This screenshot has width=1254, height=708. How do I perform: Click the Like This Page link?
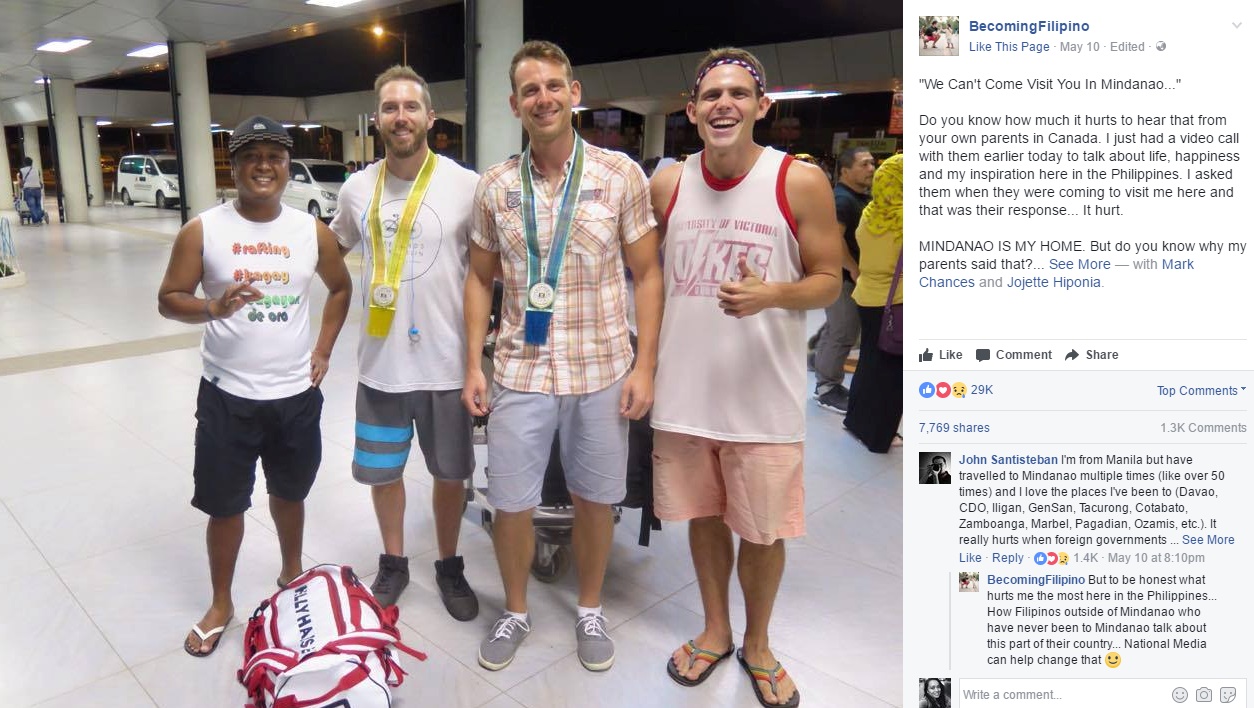pos(1009,47)
